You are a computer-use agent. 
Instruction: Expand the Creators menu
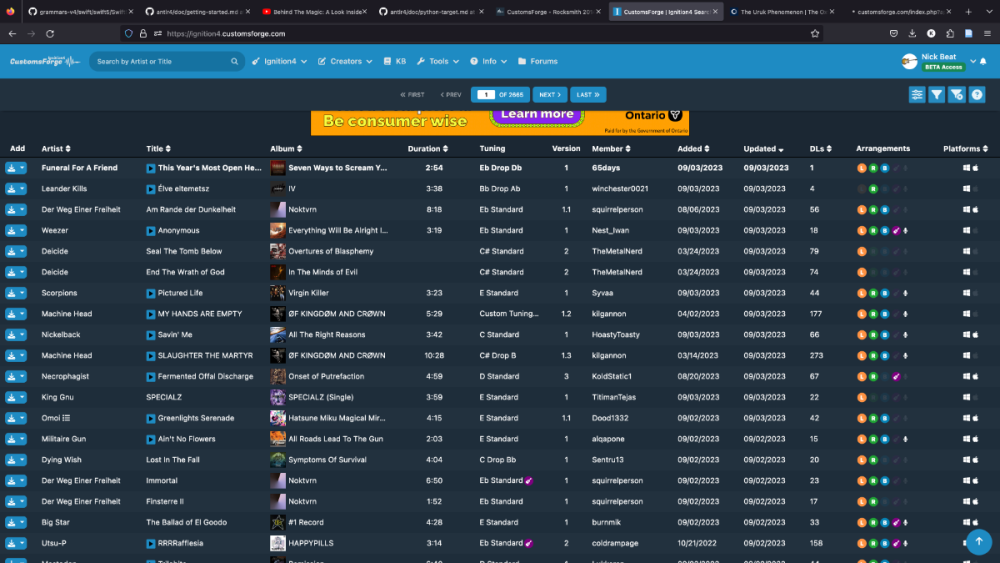tap(345, 61)
